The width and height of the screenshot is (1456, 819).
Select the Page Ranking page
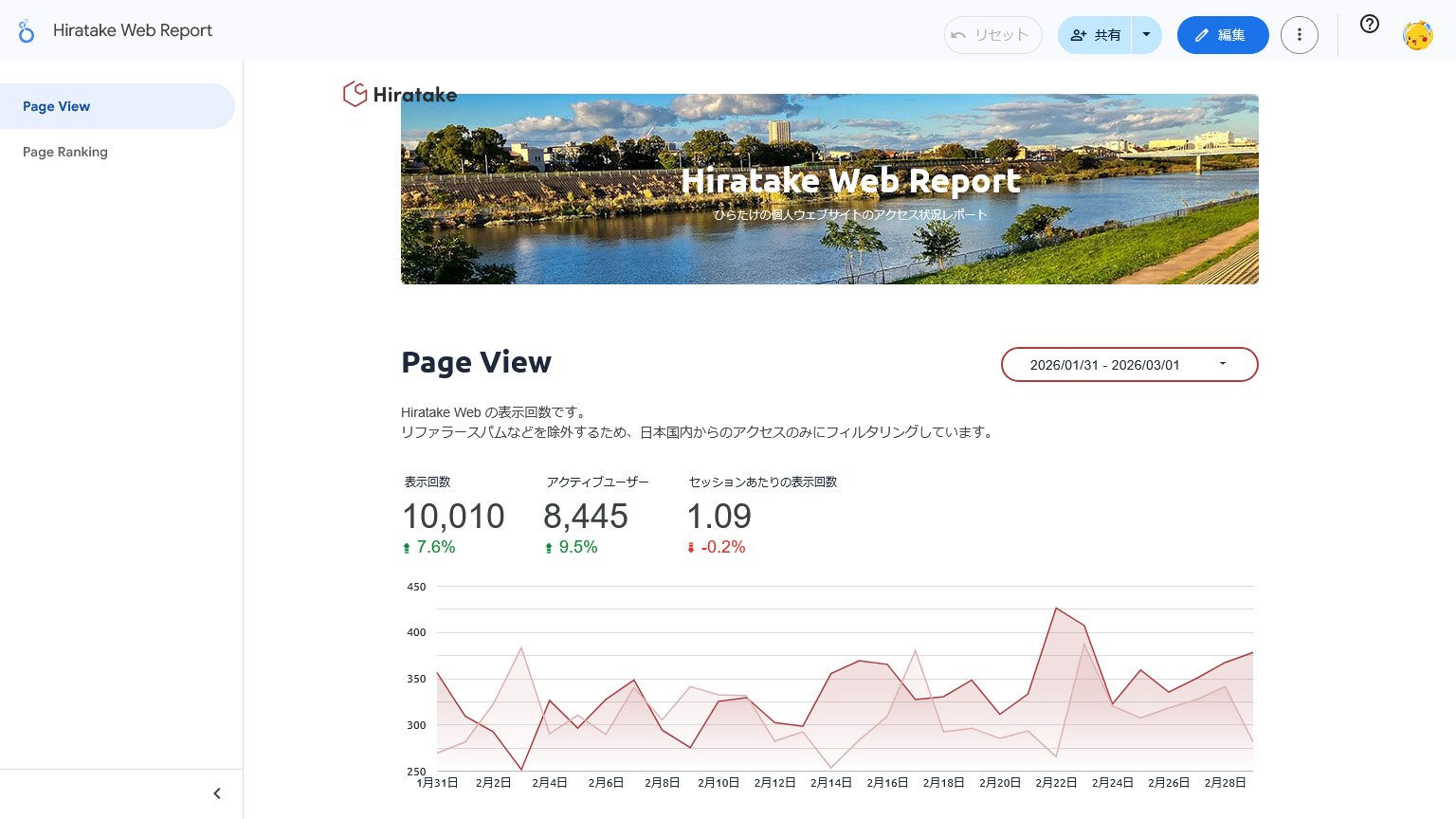click(x=65, y=152)
